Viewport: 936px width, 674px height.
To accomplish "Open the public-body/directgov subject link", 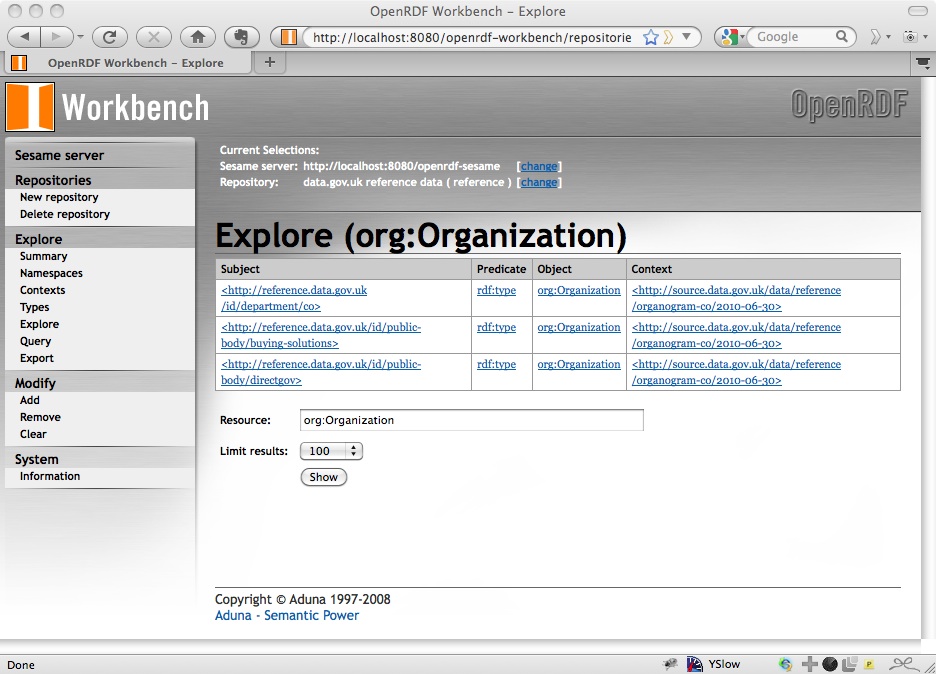I will tap(321, 372).
